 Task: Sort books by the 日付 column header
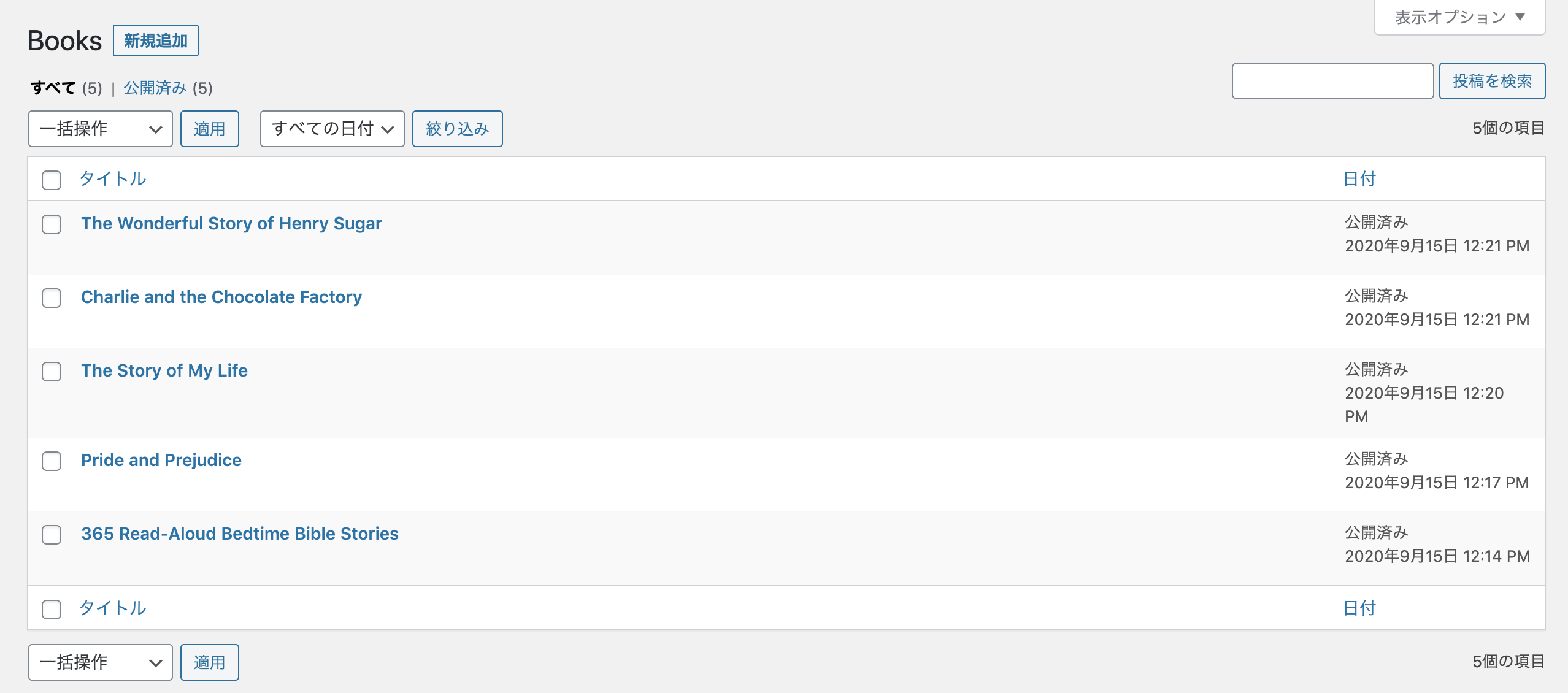click(1360, 178)
